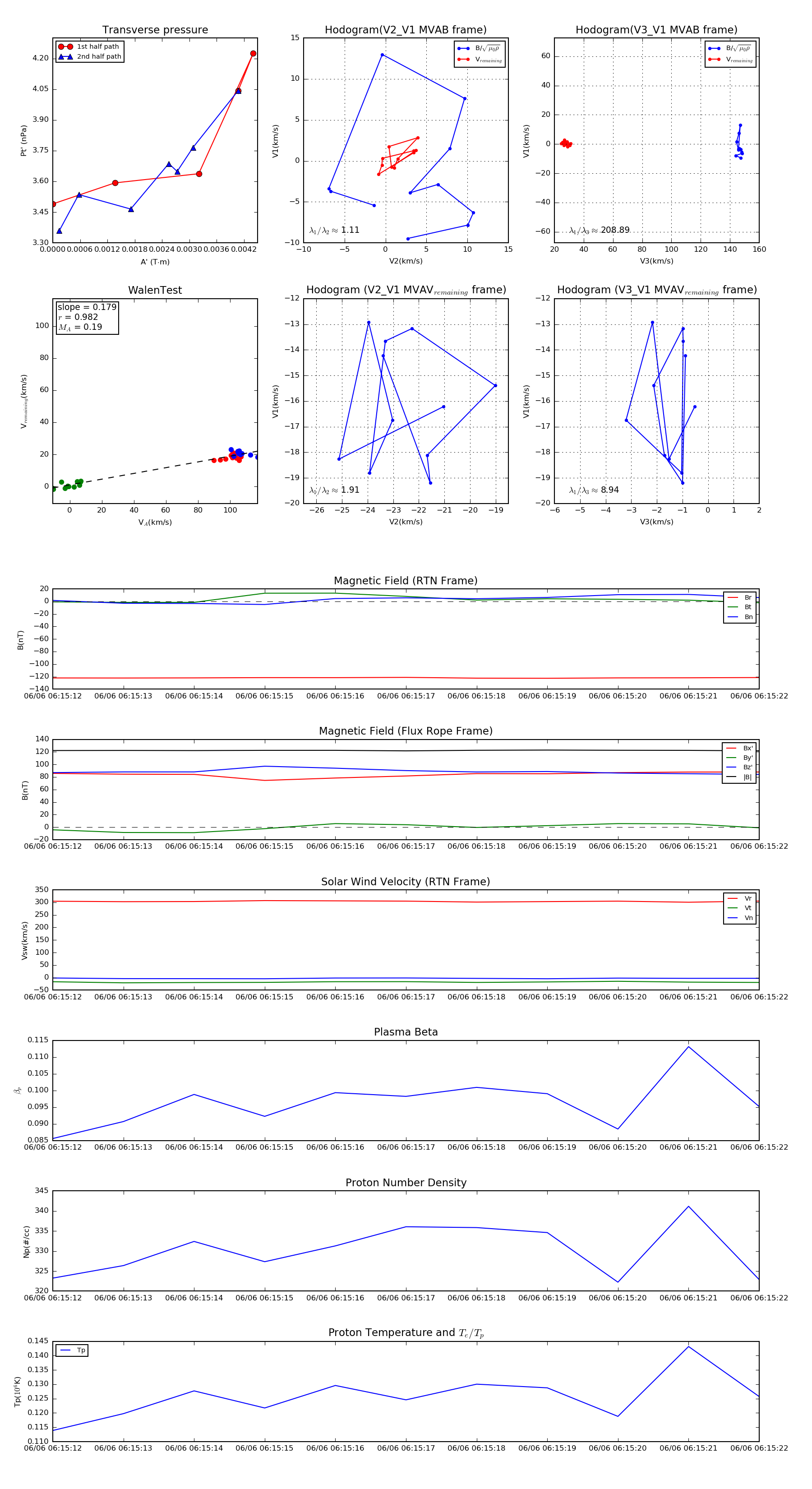Click the 'Vsw(km/s)' y-axis label
The image size is (812, 1489).
pos(24,941)
